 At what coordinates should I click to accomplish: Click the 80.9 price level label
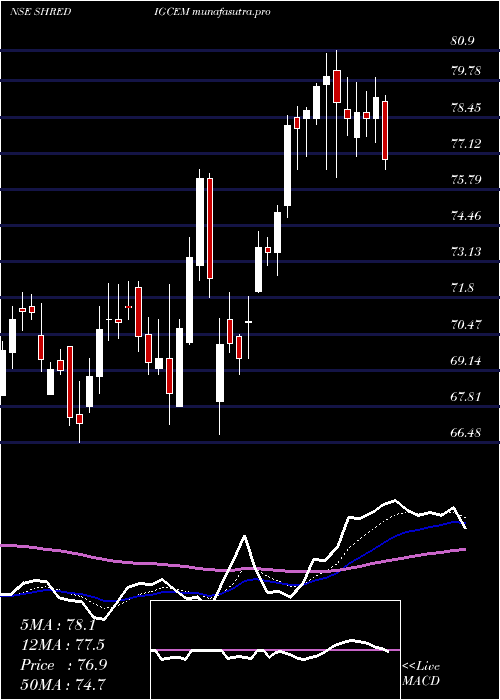(x=462, y=42)
